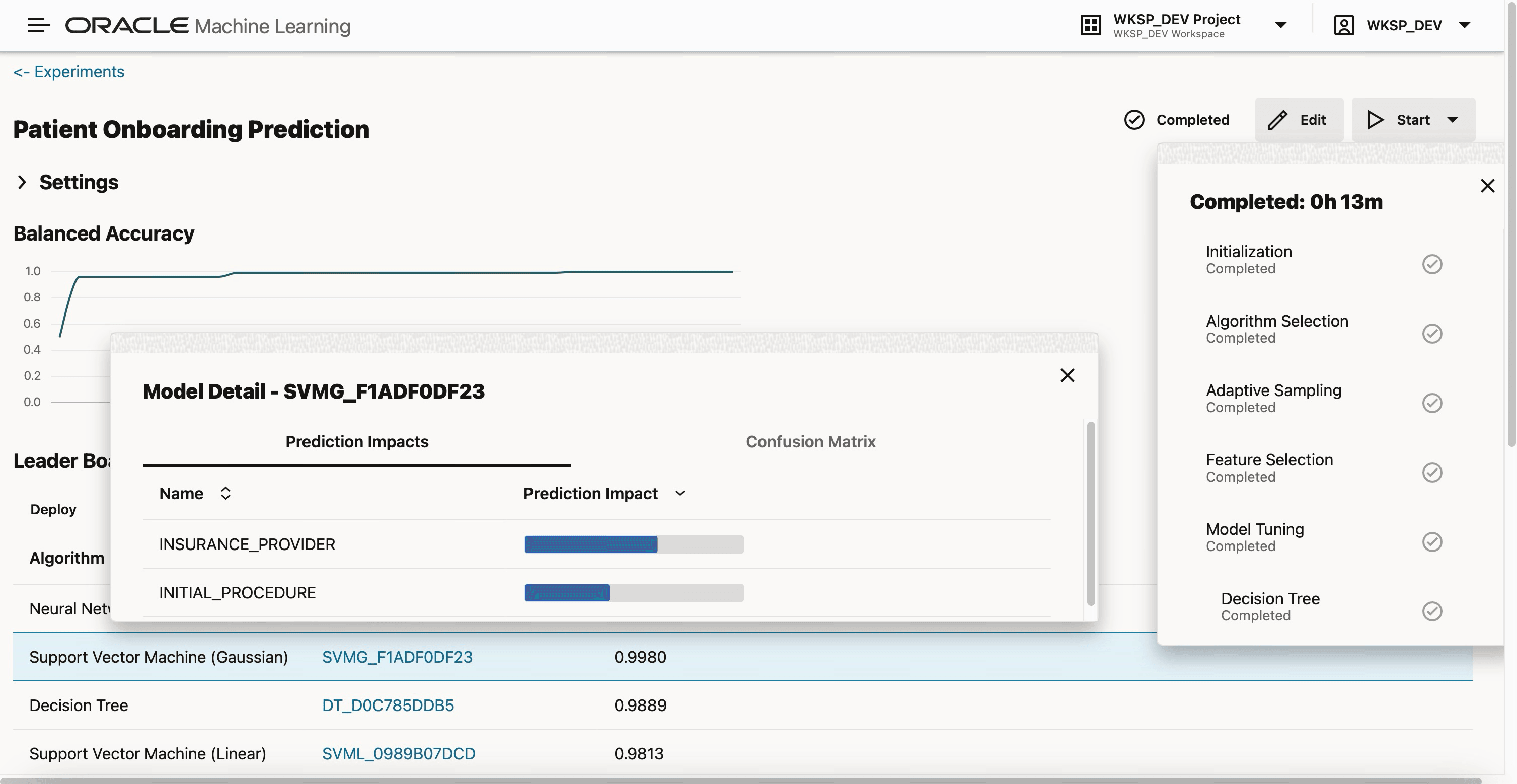Sort by the Name column
This screenshot has height=784, width=1517.
225,493
